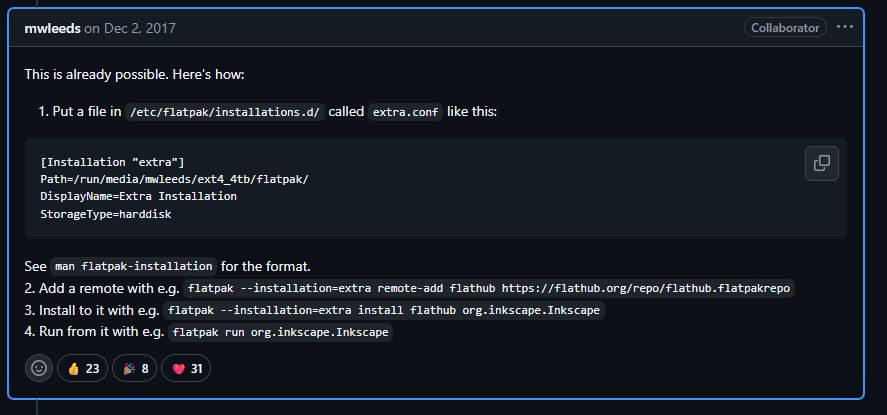The width and height of the screenshot is (887, 415).
Task: Click the Collaborator badge
Action: coord(786,28)
